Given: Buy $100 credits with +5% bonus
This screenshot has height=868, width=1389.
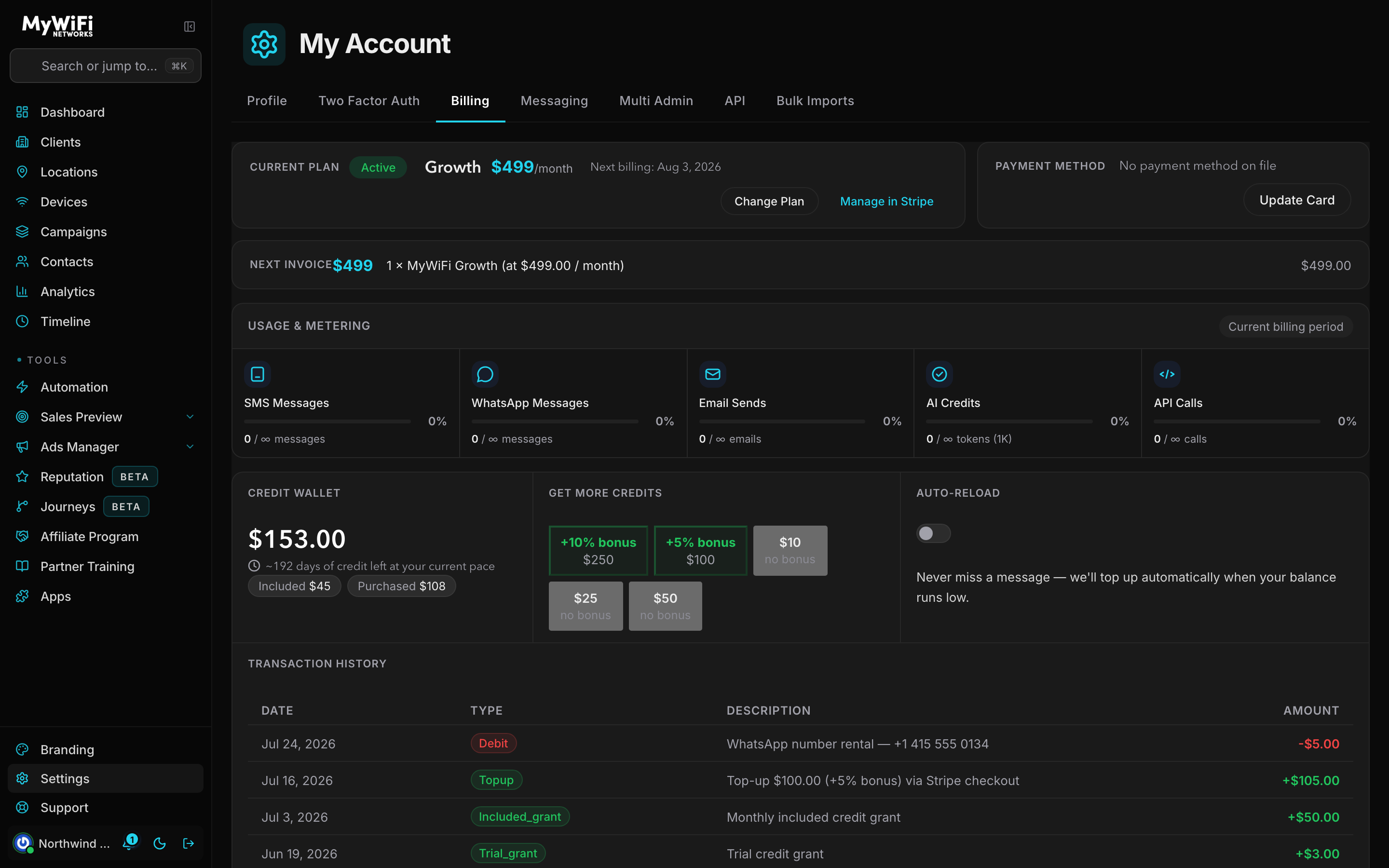Looking at the screenshot, I should click(700, 551).
